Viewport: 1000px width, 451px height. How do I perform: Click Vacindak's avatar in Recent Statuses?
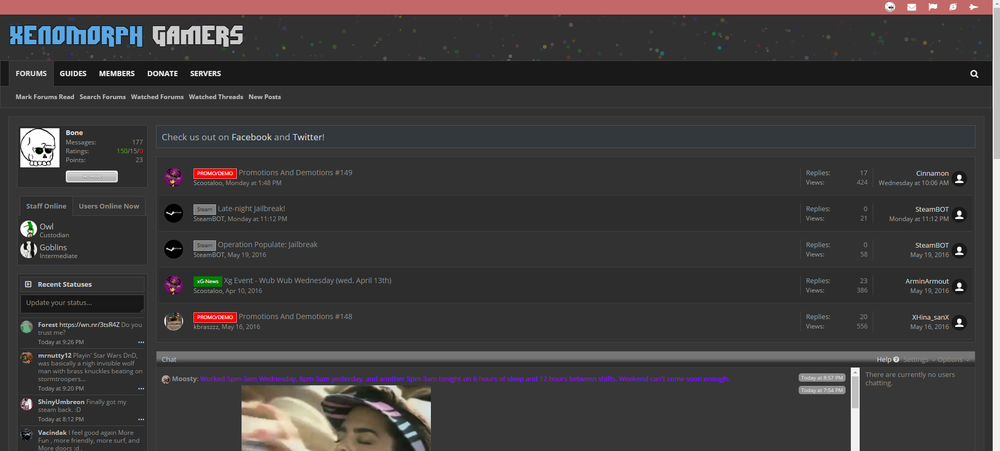(26, 434)
